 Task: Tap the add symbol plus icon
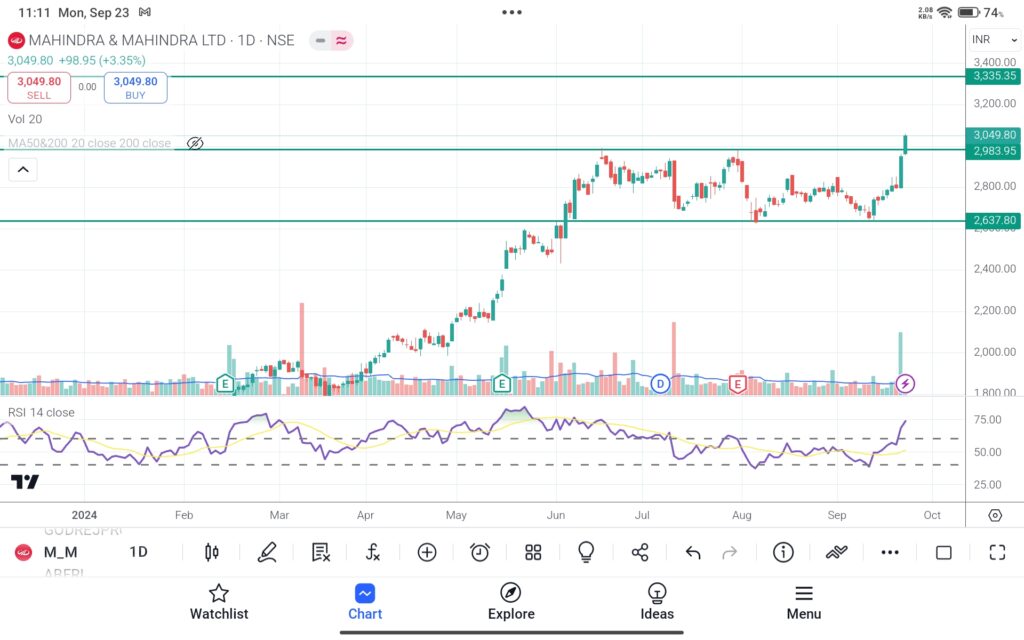427,552
